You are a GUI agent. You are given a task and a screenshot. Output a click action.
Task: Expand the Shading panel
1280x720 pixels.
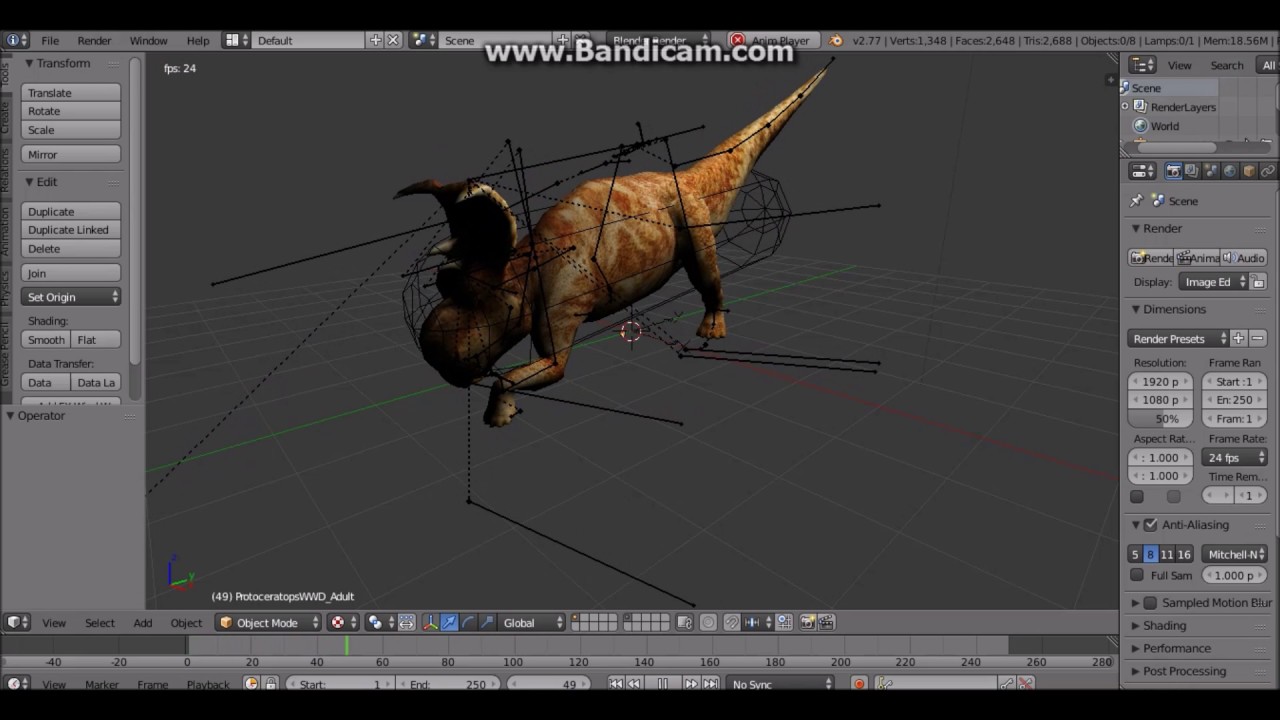pos(1164,625)
